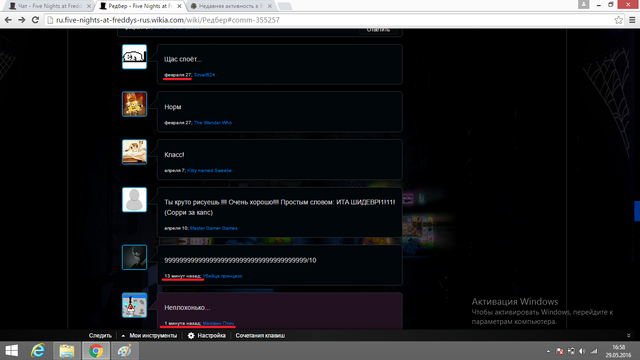
Task: Click the Action Center flag tray icon
Action: pos(560,351)
